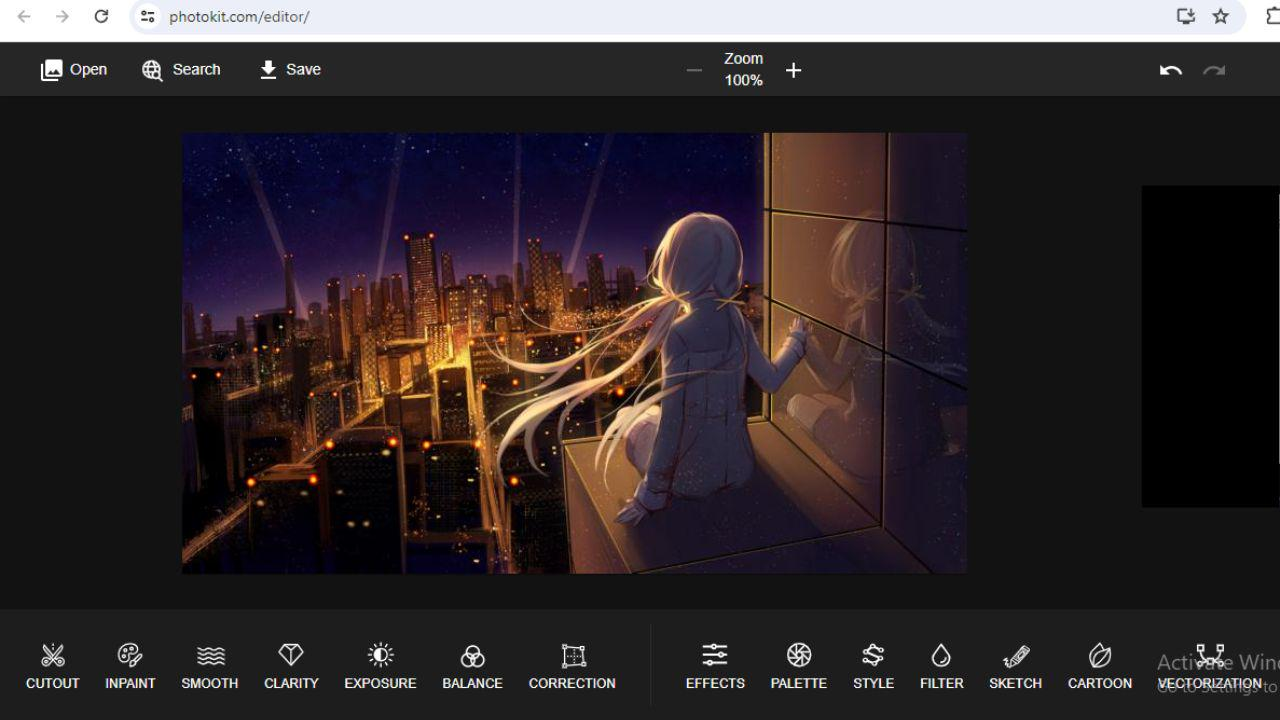Select the Exposure adjustment tool
This screenshot has height=720, width=1280.
(380, 663)
